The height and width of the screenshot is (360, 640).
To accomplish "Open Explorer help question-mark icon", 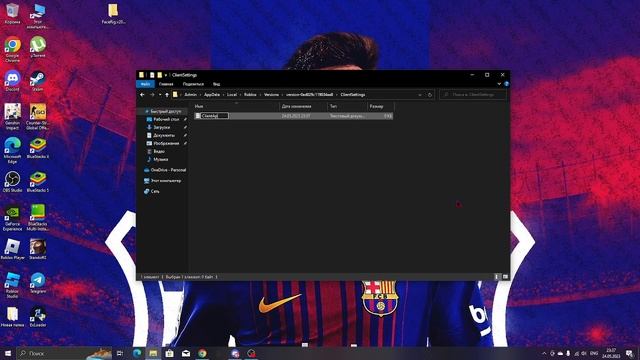I will coord(507,84).
